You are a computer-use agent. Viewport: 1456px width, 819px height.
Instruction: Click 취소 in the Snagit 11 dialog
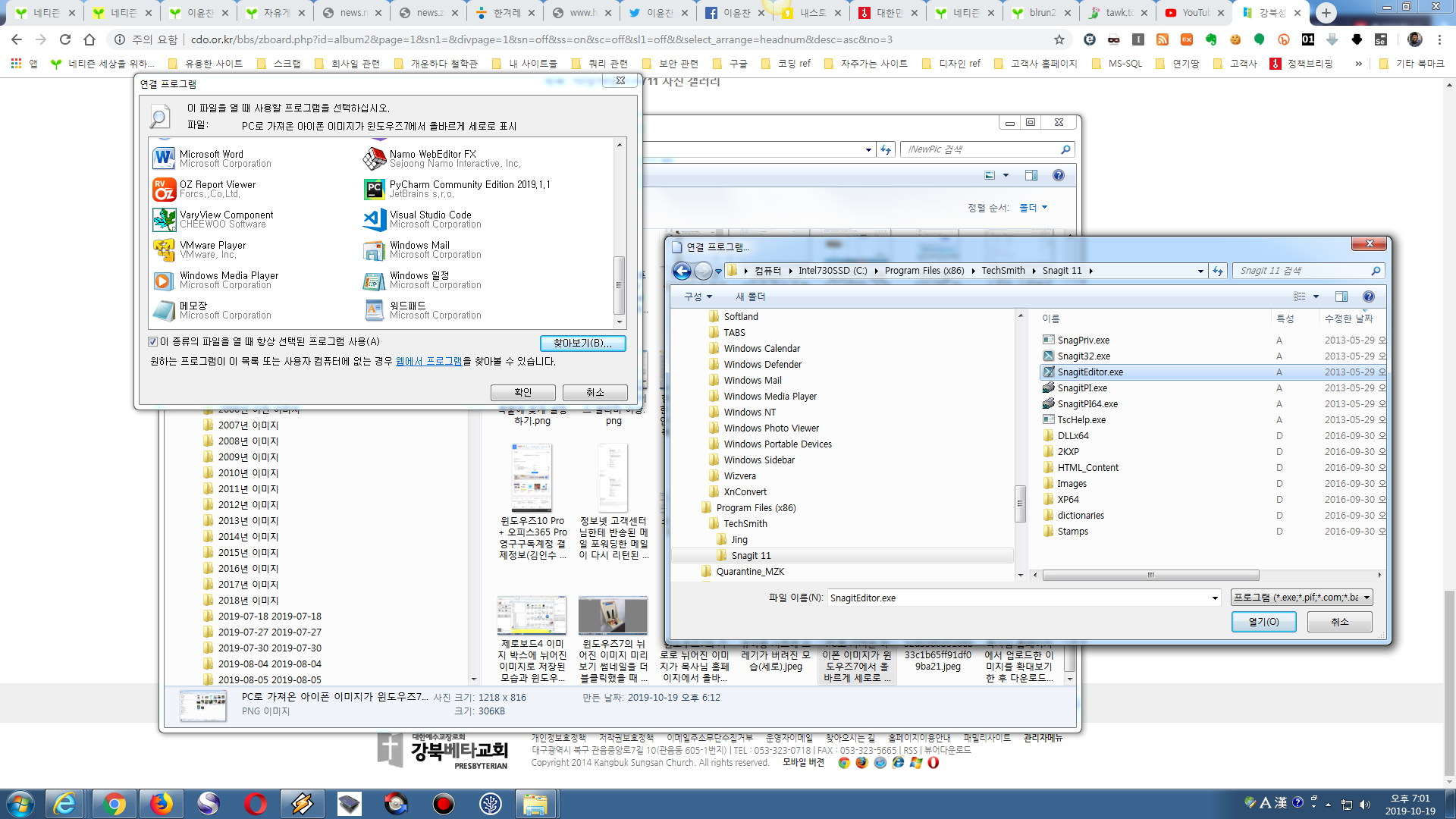pyautogui.click(x=1340, y=622)
